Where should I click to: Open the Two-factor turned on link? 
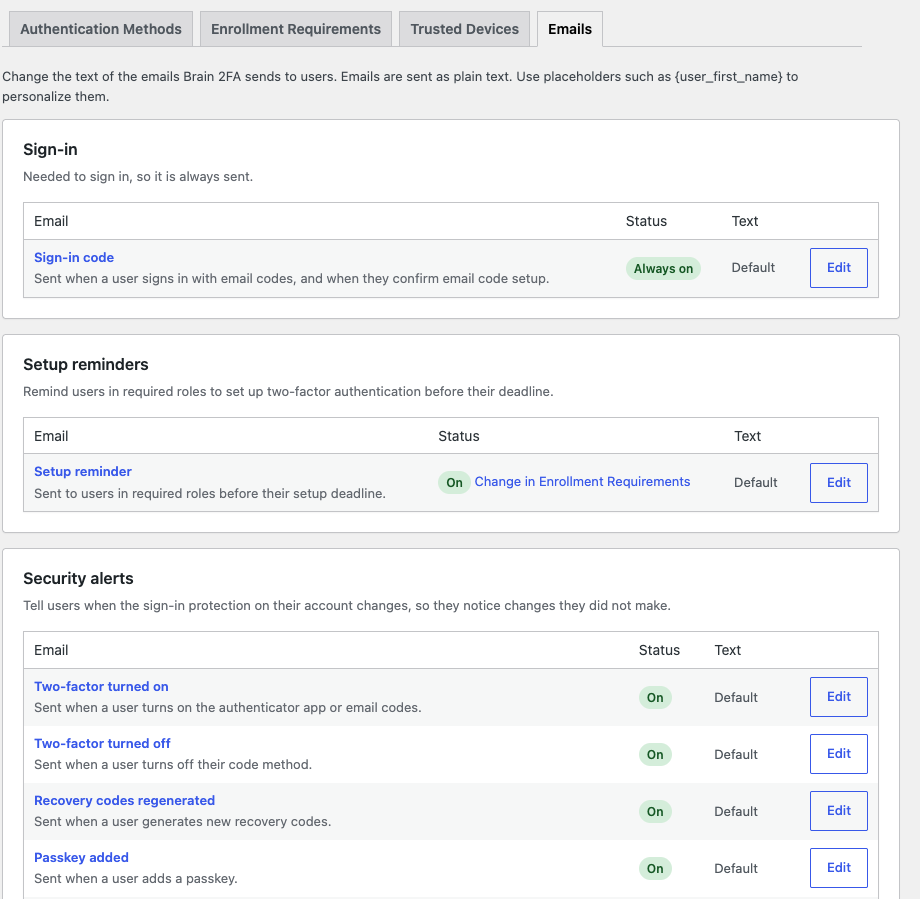pyautogui.click(x=101, y=687)
